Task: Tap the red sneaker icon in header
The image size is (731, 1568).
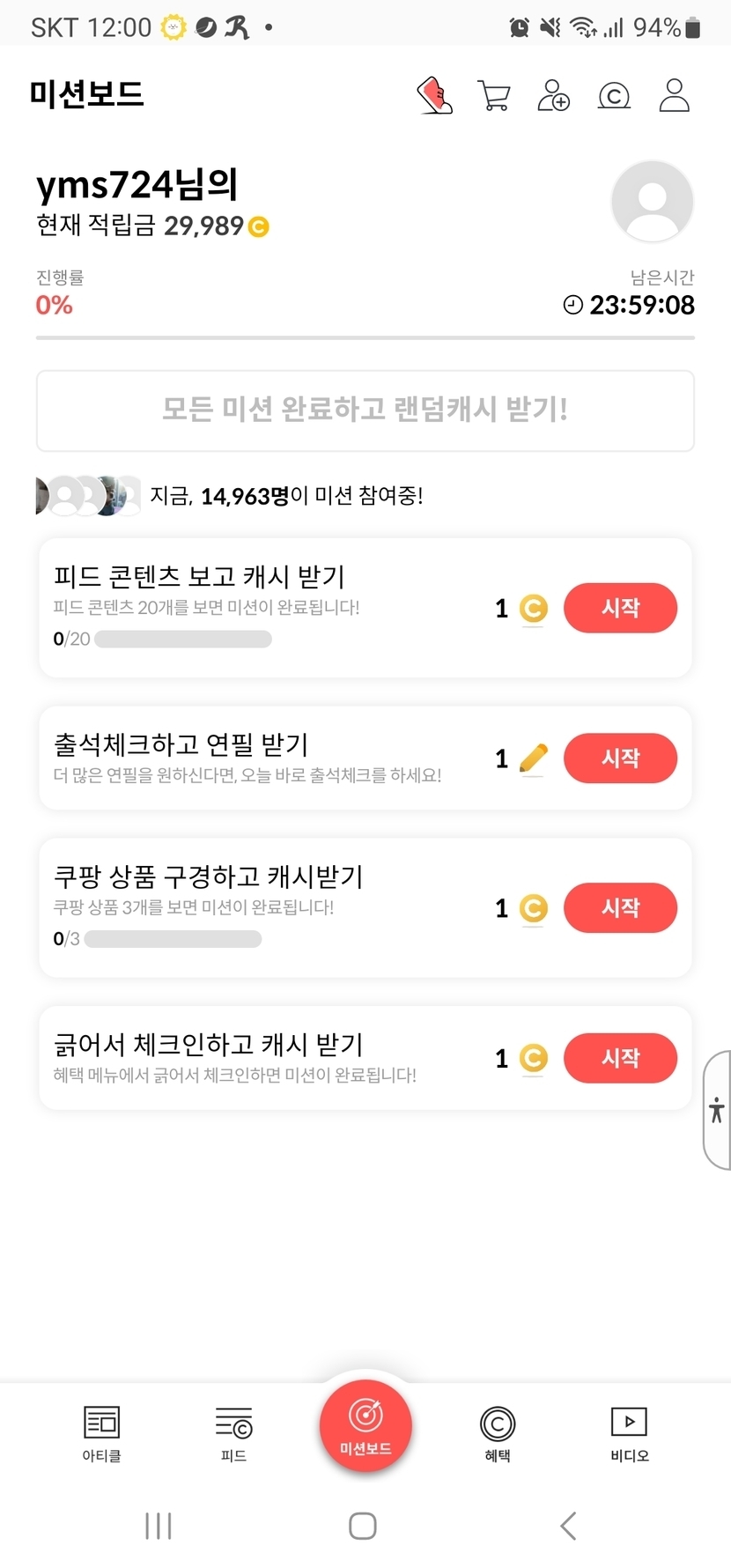Action: pos(434,95)
